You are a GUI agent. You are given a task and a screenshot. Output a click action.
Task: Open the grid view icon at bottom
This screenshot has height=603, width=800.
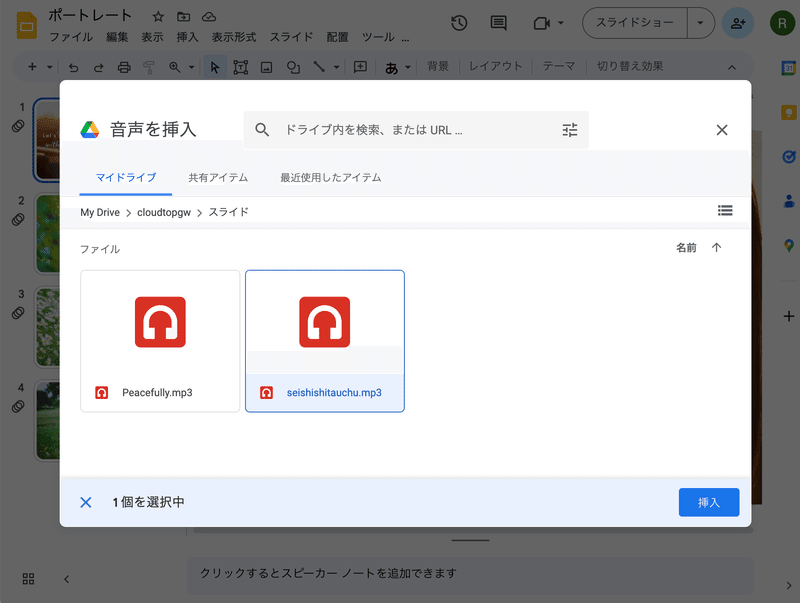(29, 579)
